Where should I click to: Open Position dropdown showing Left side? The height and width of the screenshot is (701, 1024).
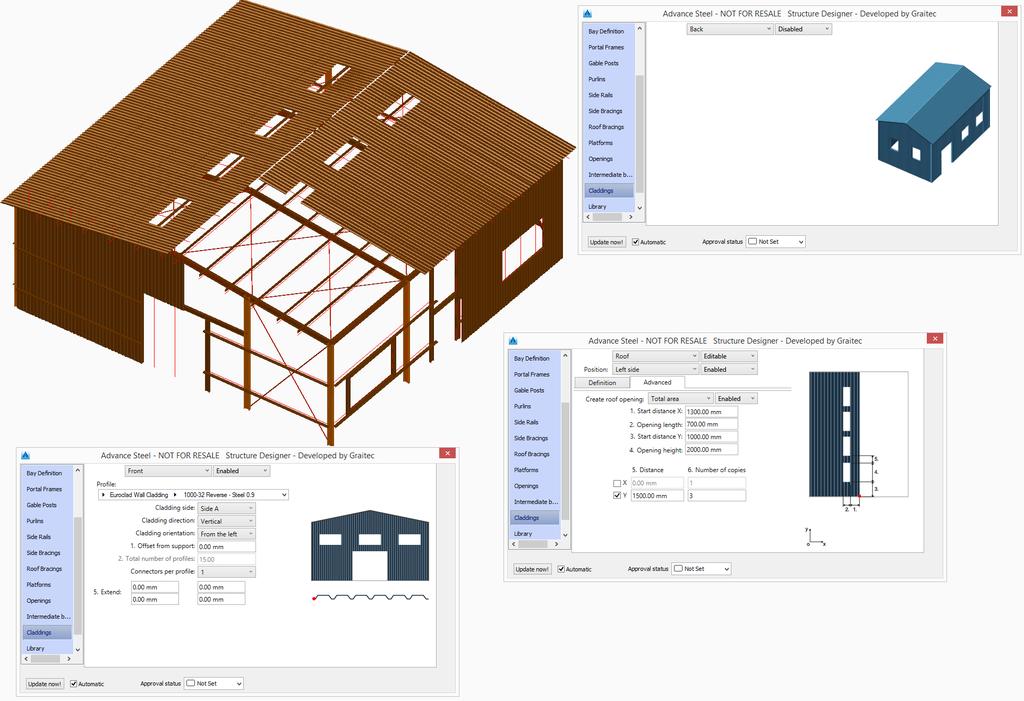[656, 369]
